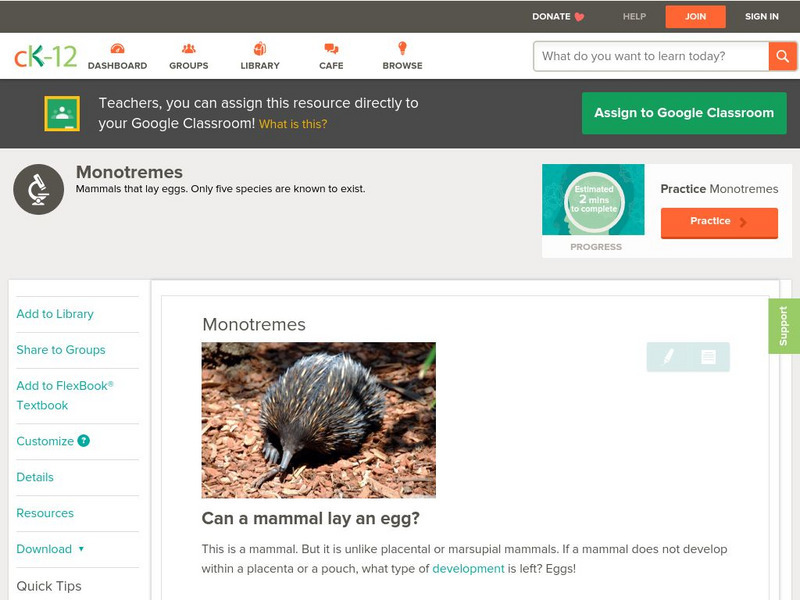
Task: Click the Donate link with heart
Action: 558,17
